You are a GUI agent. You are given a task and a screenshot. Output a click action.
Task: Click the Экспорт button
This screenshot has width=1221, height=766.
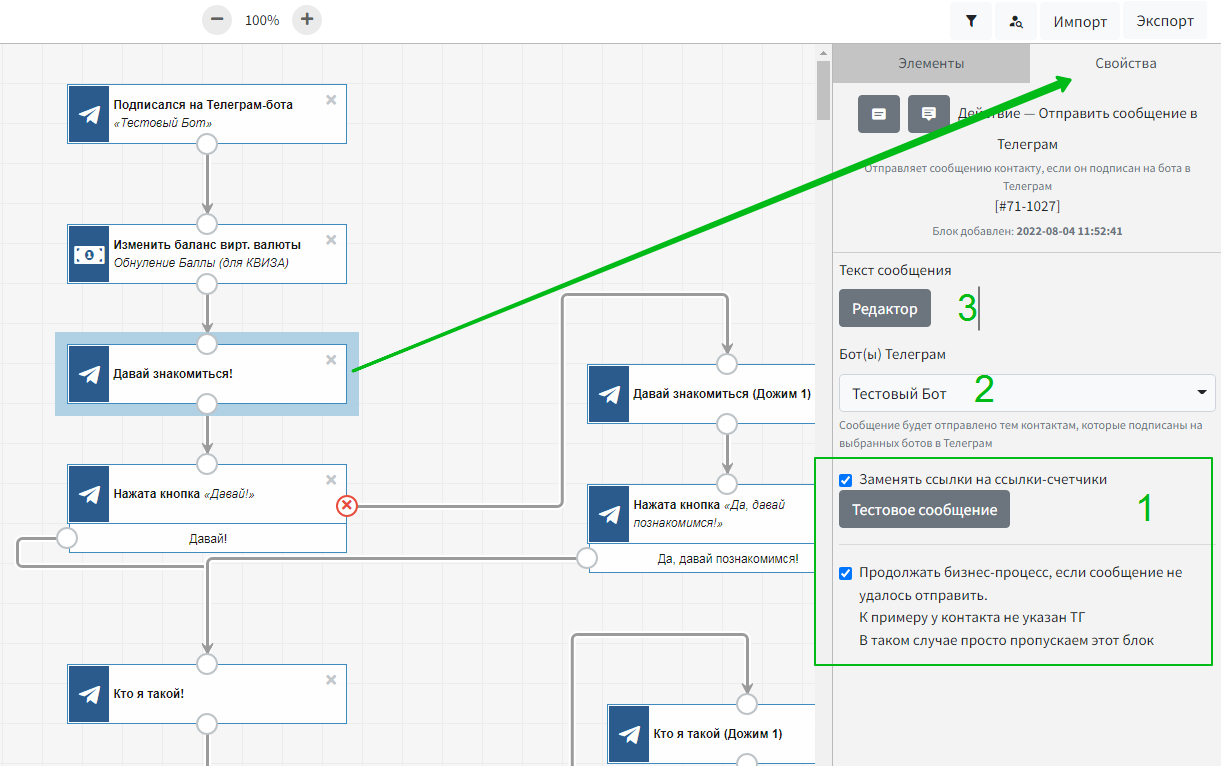pyautogui.click(x=1165, y=21)
